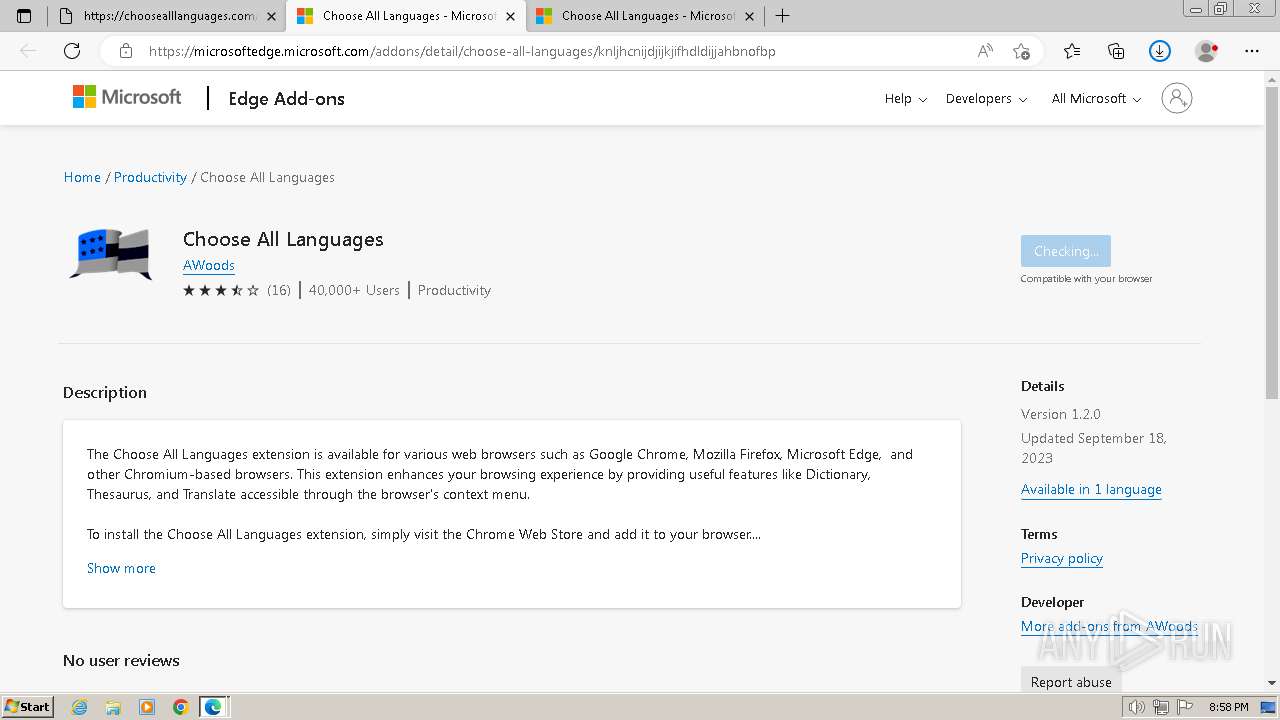Navigate to Home breadcrumb link
Image resolution: width=1280 pixels, height=720 pixels.
(82, 177)
